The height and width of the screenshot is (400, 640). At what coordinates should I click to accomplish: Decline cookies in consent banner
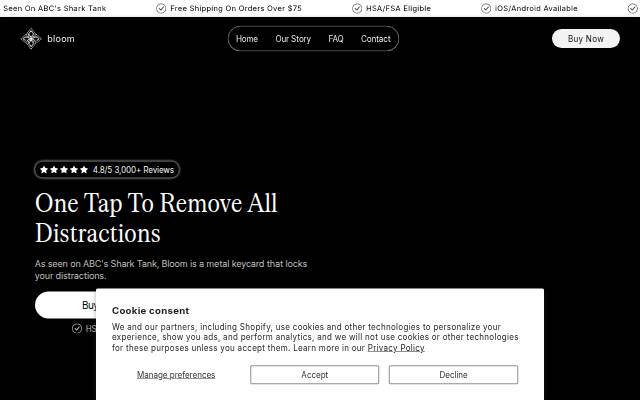click(453, 375)
